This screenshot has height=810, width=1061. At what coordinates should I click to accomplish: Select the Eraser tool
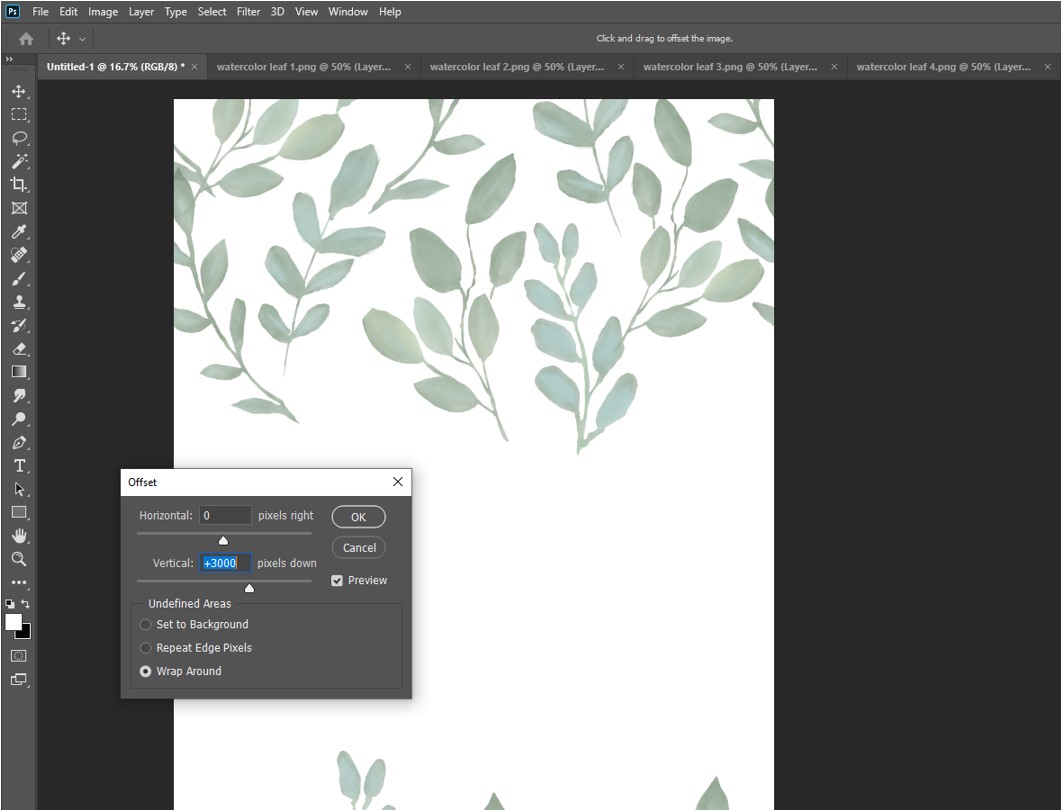click(x=19, y=349)
